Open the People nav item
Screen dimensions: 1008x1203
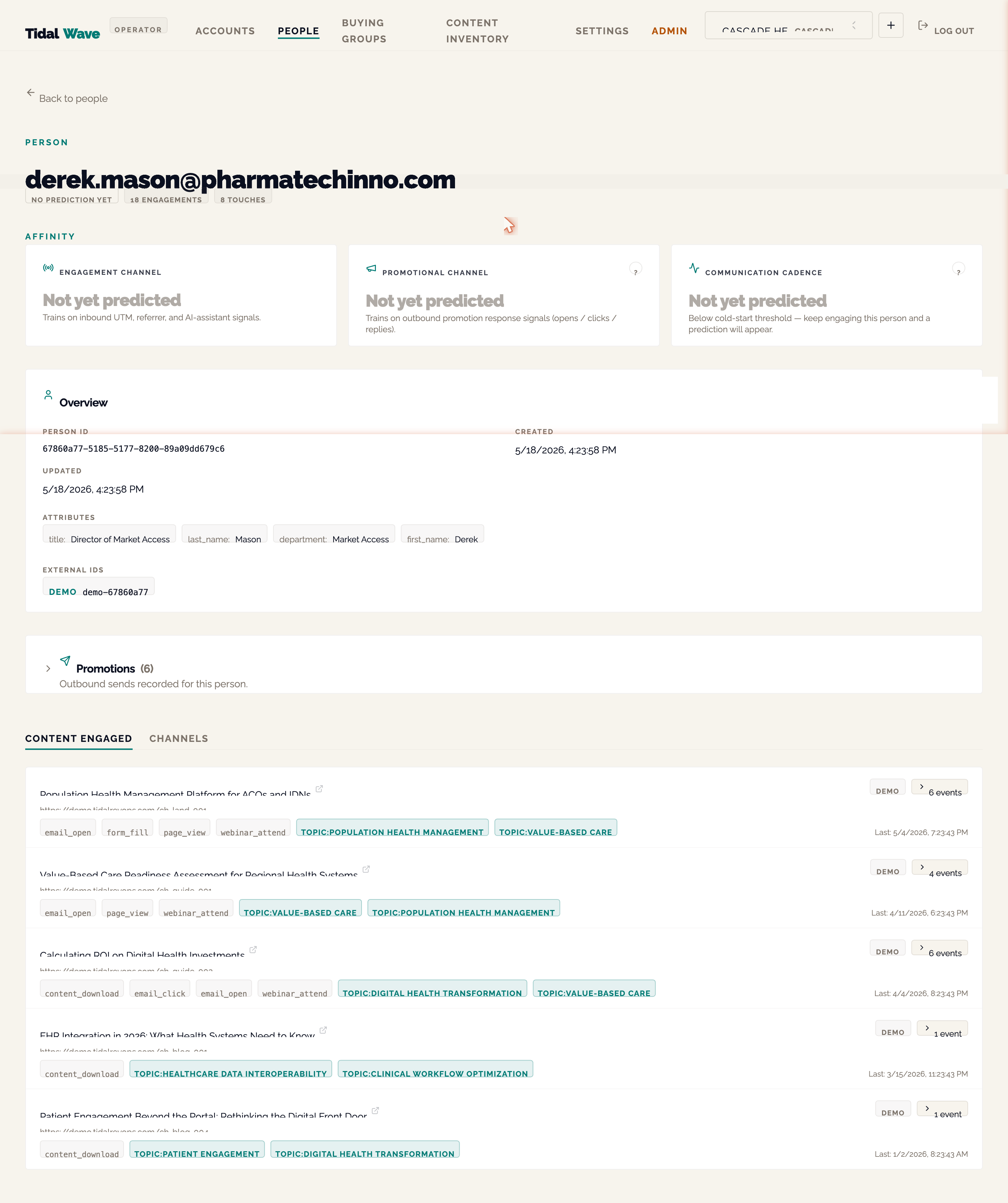point(299,31)
